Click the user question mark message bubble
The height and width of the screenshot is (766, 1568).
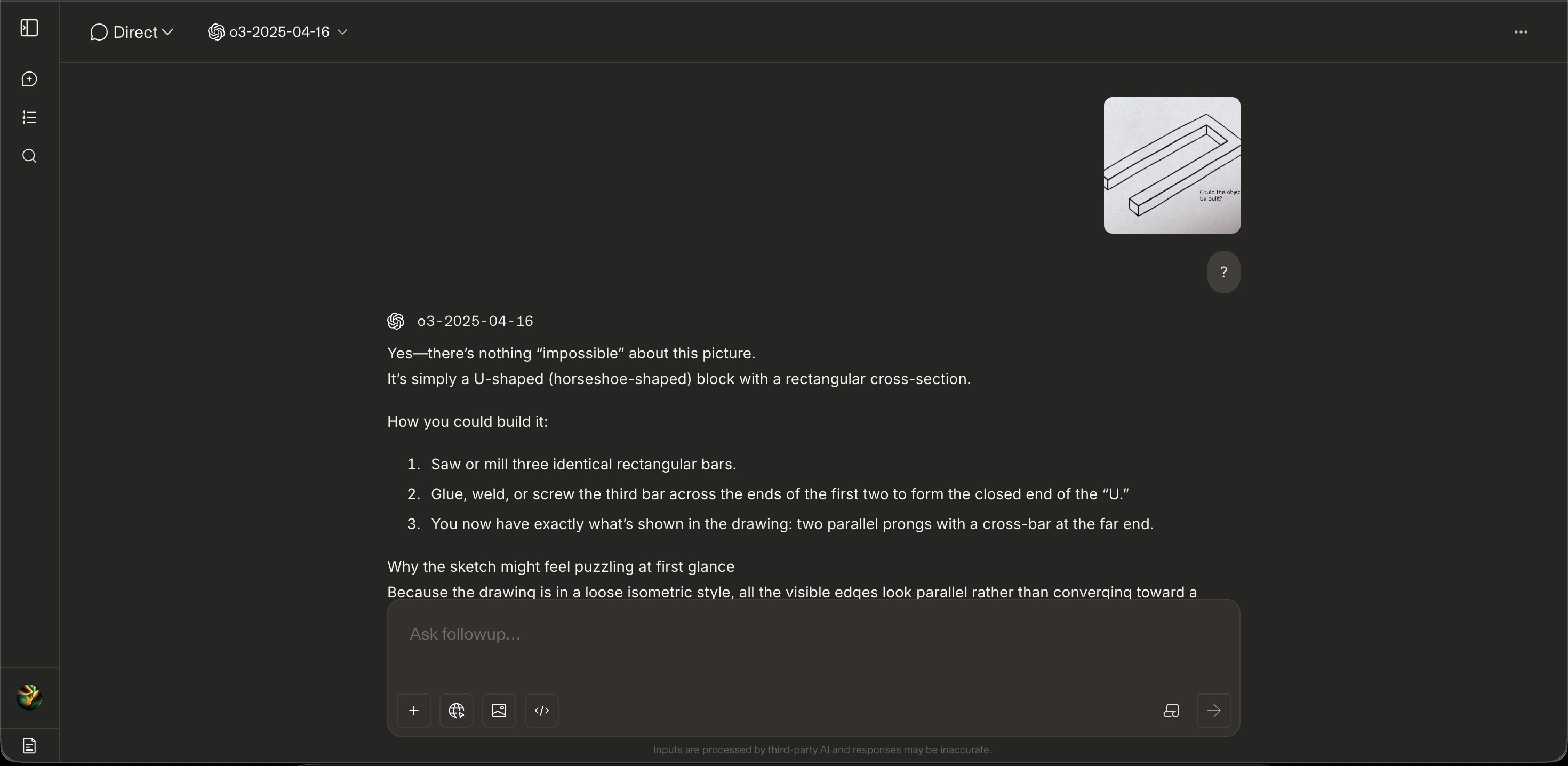click(1223, 272)
